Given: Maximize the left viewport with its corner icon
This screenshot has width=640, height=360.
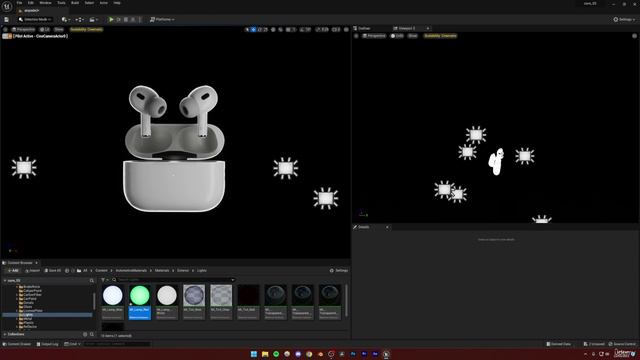Looking at the screenshot, I should click(346, 29).
